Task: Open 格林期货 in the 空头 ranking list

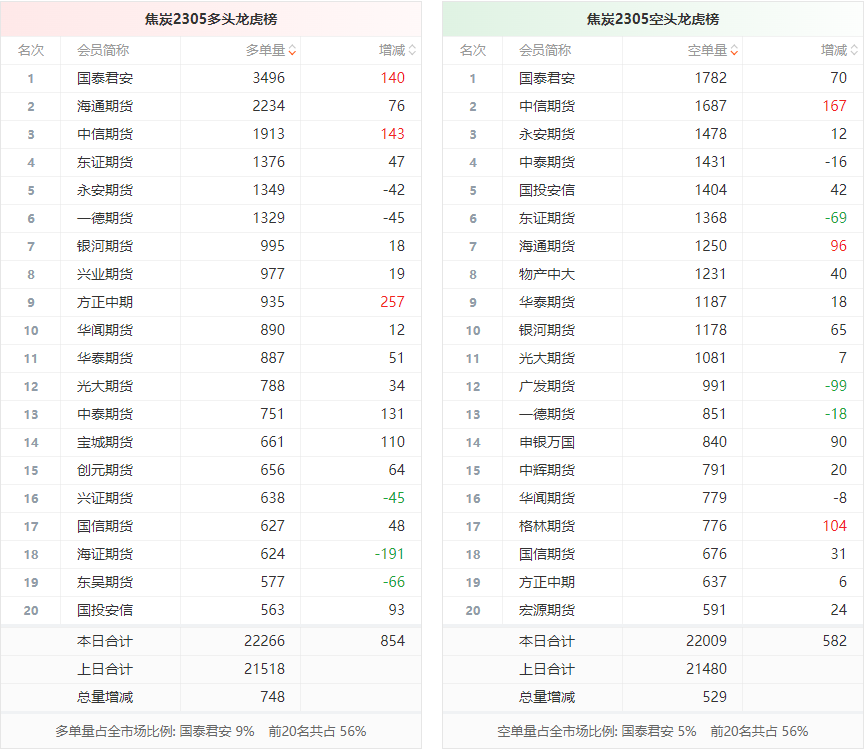Action: pyautogui.click(x=547, y=526)
